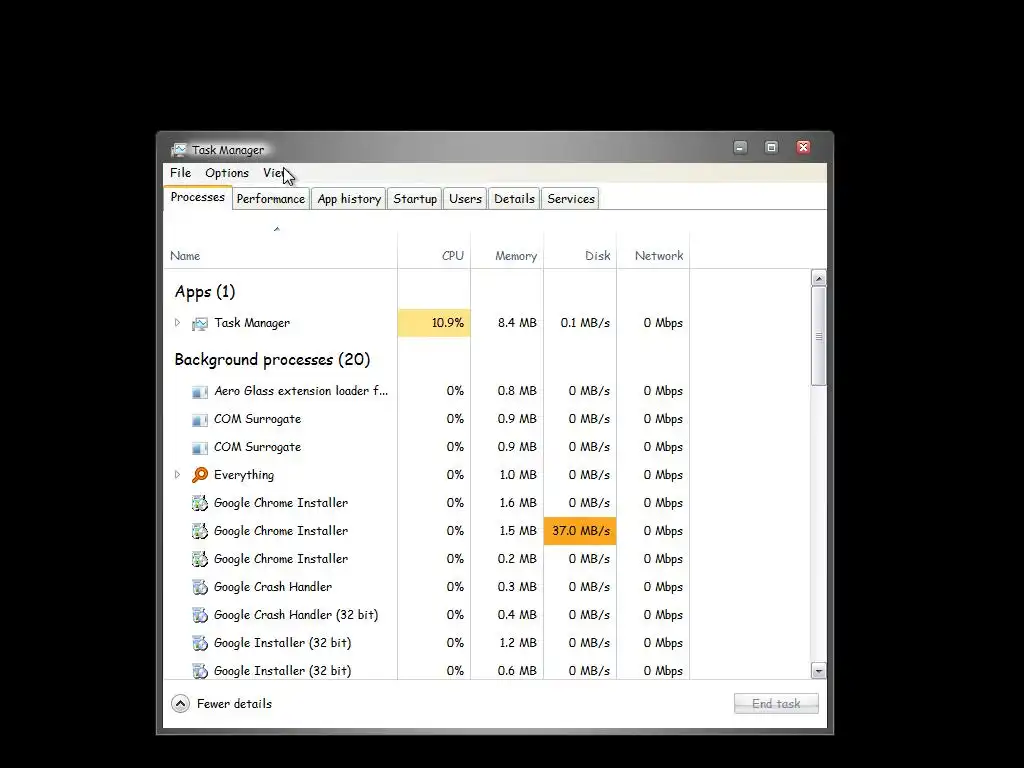Click the Aero Glass extension loader icon
The height and width of the screenshot is (768, 1024).
coord(199,392)
